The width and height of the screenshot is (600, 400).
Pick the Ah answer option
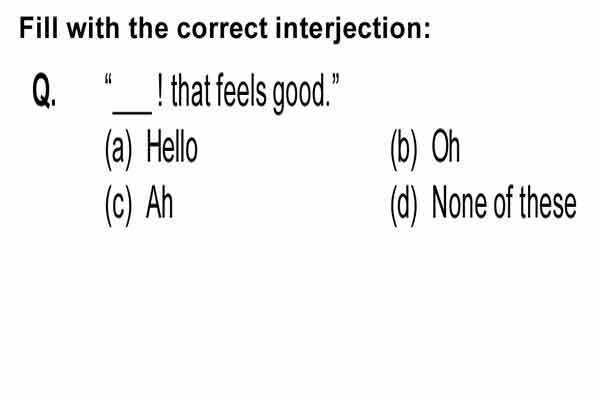click(x=159, y=203)
